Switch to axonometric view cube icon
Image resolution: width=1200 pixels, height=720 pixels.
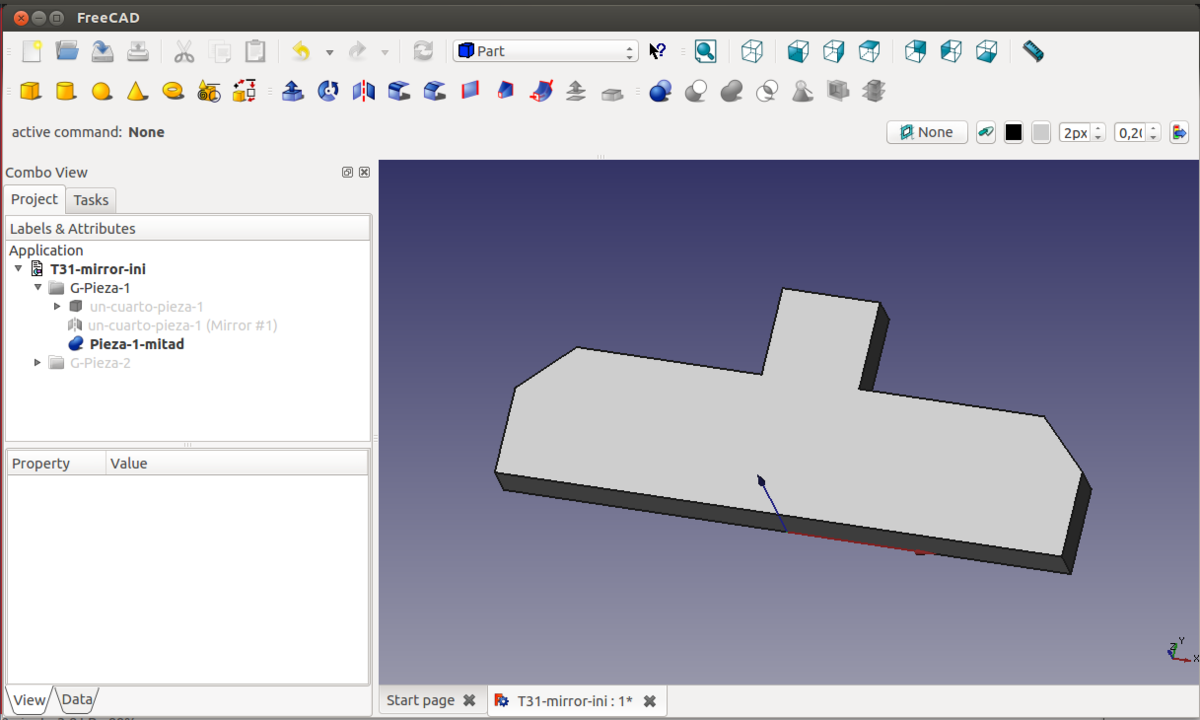coord(752,51)
